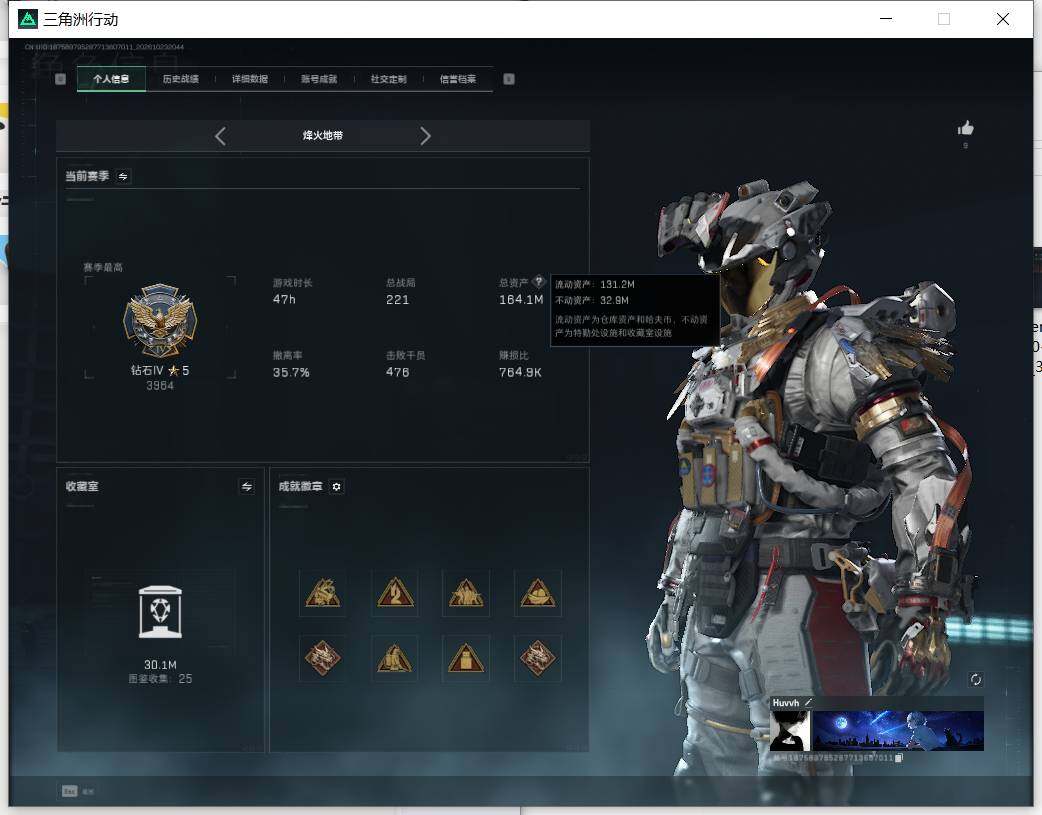Click the night-sky profile banner
The width and height of the screenshot is (1042, 815).
coord(898,731)
